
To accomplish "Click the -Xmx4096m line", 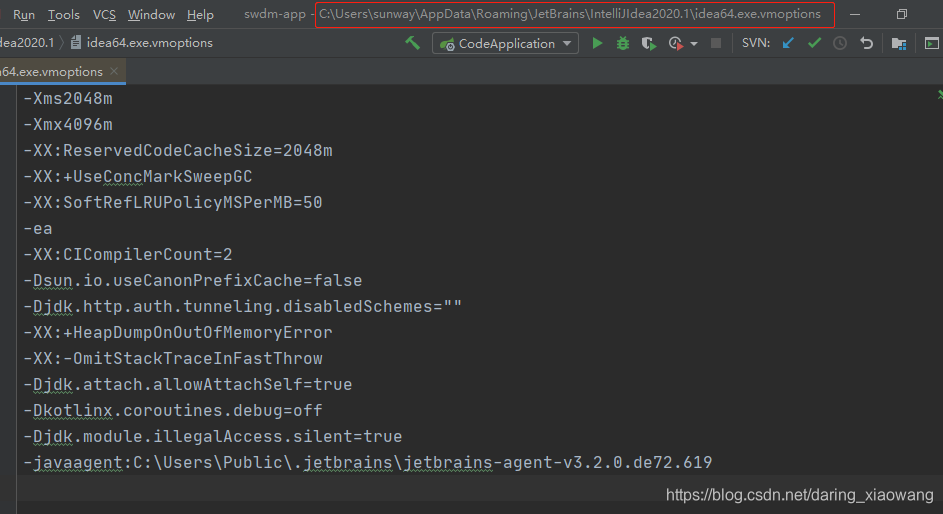I will coord(68,124).
